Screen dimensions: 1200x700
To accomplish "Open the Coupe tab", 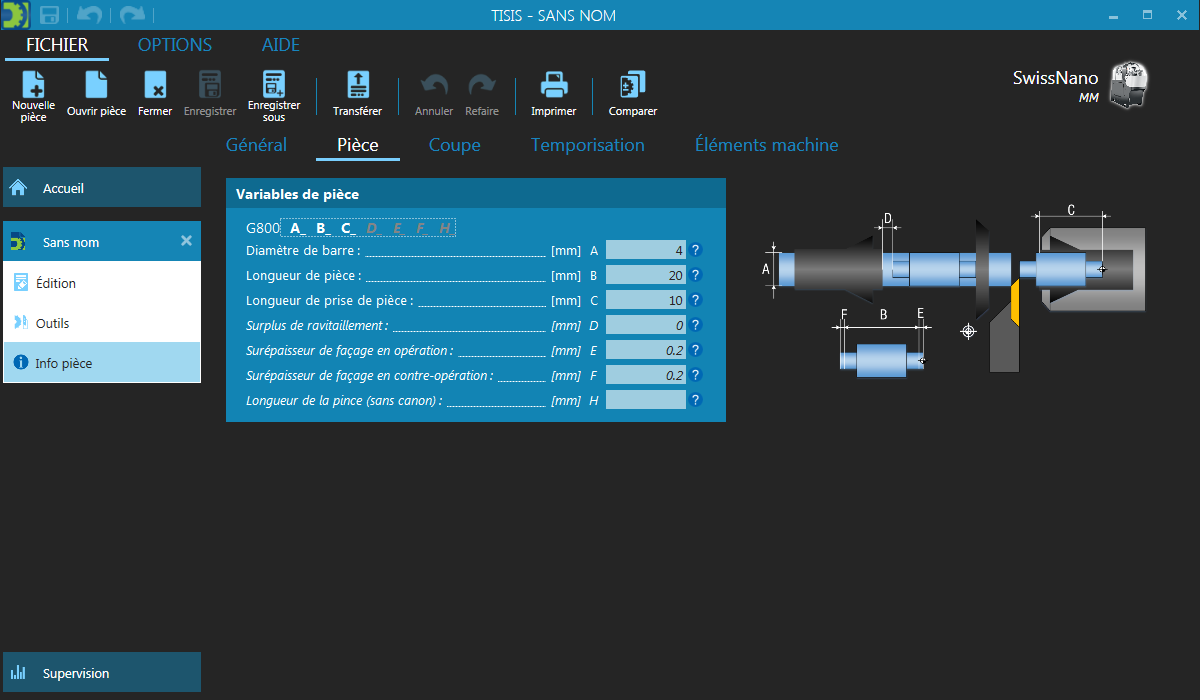I will pos(454,145).
